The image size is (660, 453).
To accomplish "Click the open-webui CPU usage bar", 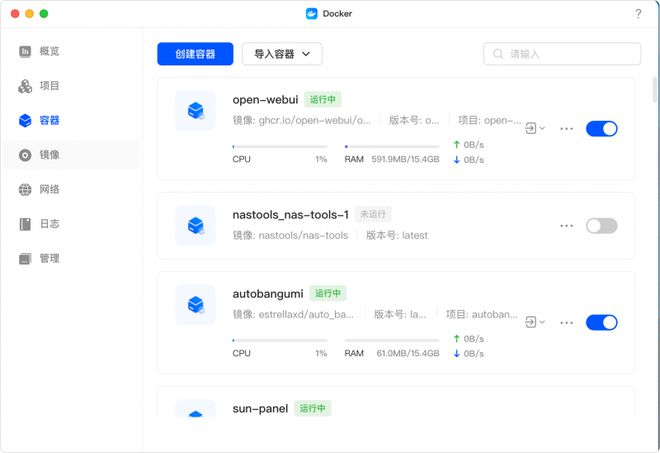I will [279, 147].
